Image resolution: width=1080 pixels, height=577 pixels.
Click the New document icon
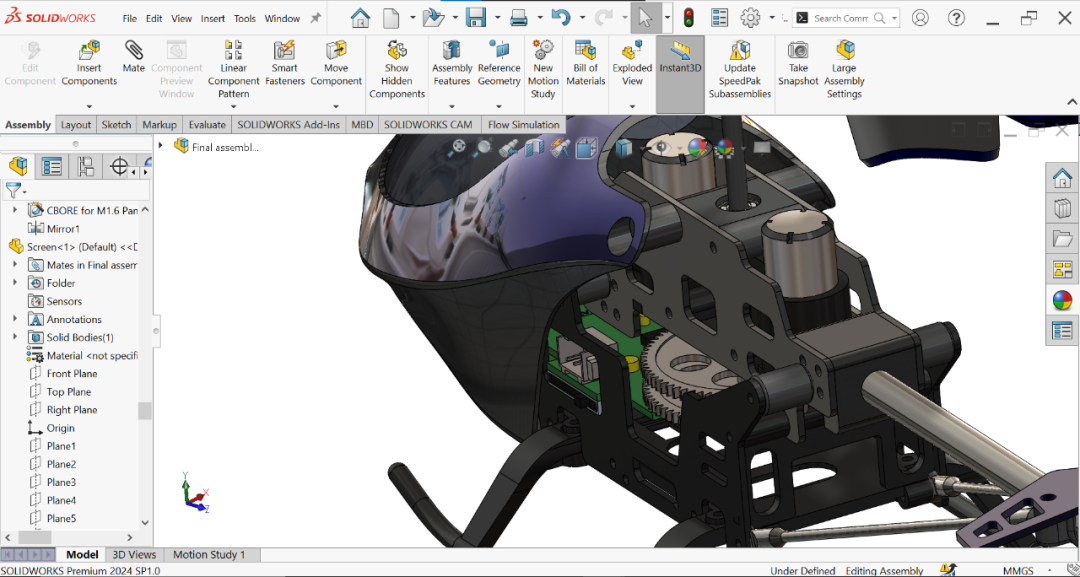click(391, 18)
